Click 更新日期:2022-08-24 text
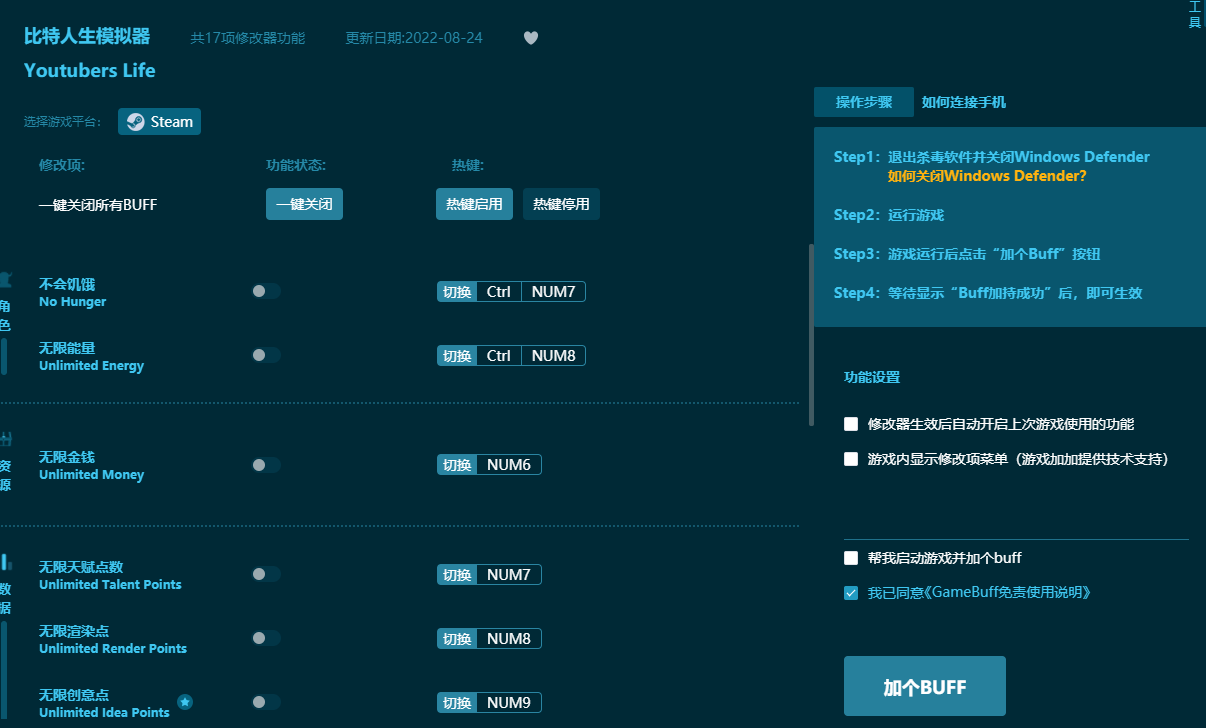The height and width of the screenshot is (728, 1206). [x=414, y=38]
